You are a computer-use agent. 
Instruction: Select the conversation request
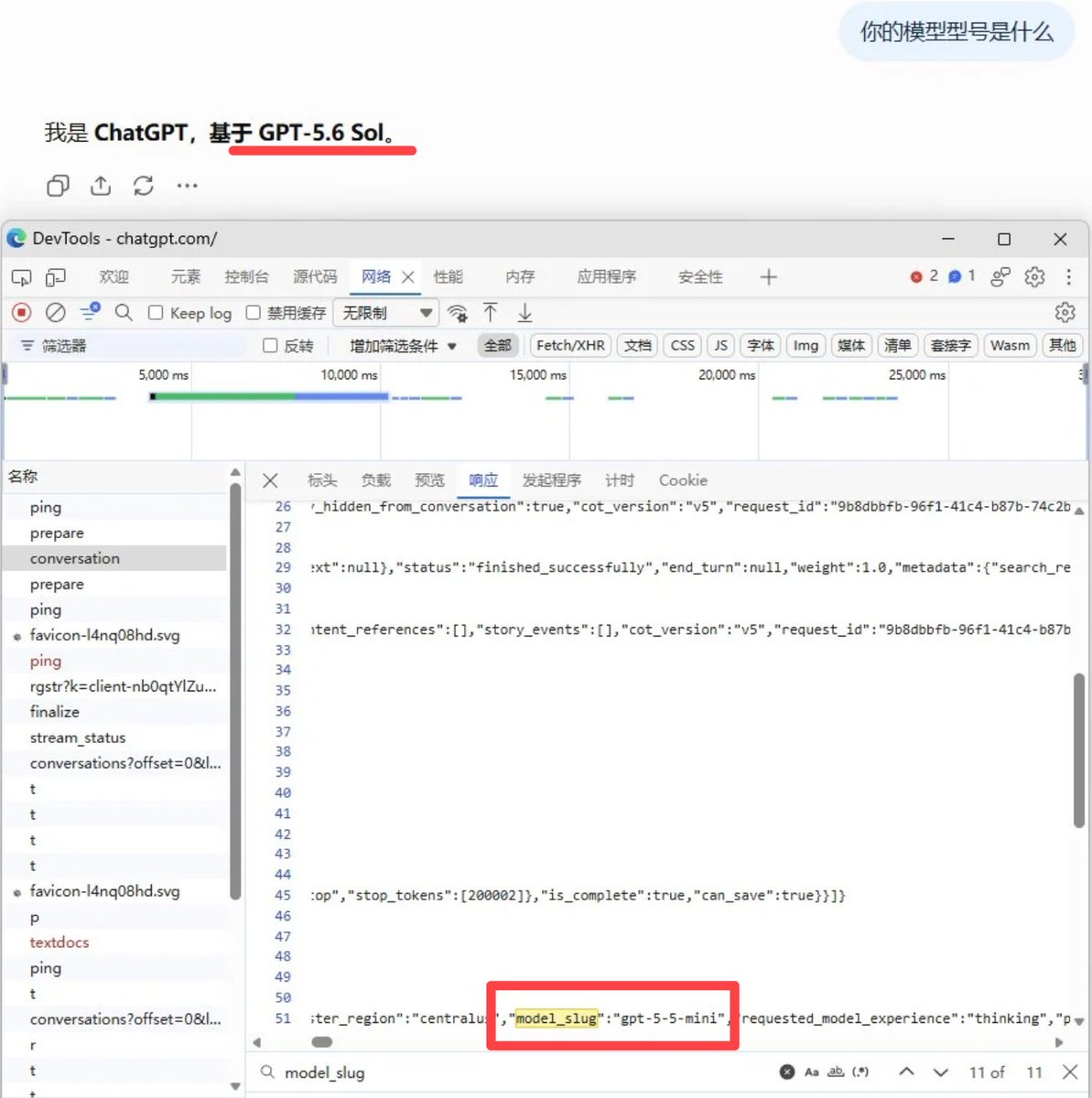tap(115, 558)
